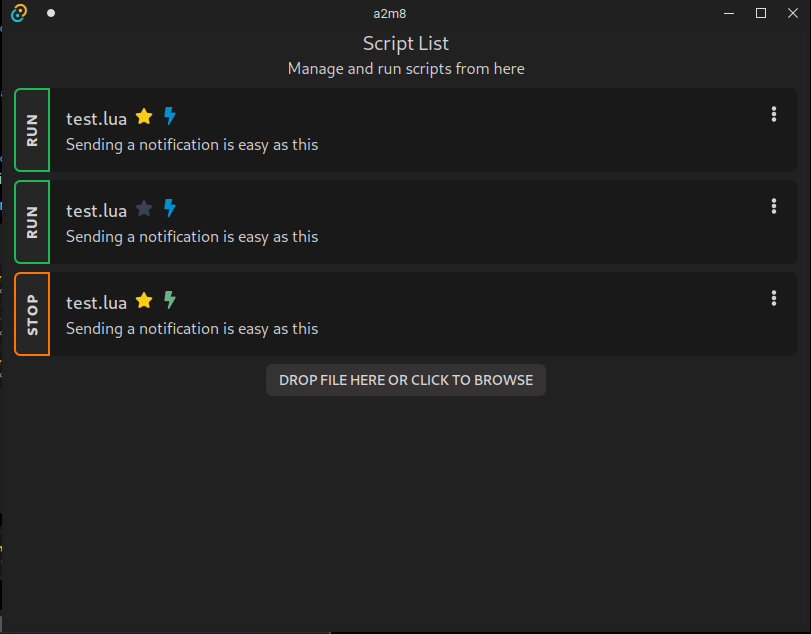Stop the running test.lua script
The image size is (811, 634).
(32, 314)
